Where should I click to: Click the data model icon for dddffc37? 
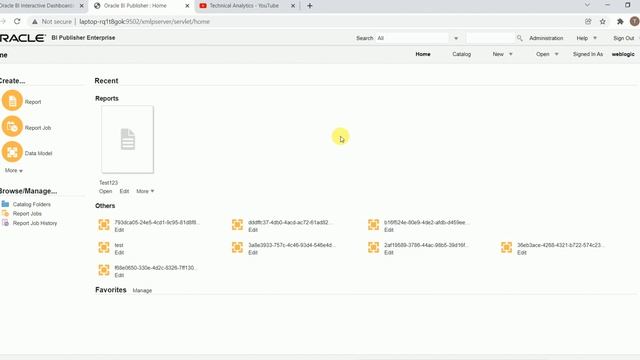point(237,224)
